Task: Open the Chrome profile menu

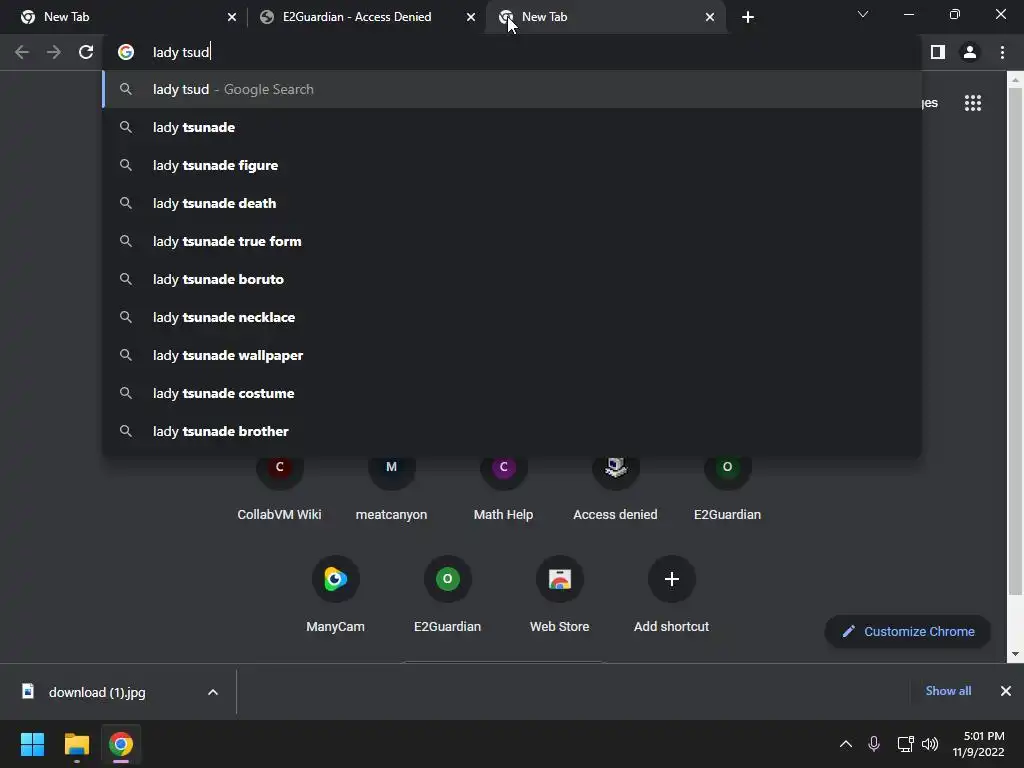Action: [970, 52]
